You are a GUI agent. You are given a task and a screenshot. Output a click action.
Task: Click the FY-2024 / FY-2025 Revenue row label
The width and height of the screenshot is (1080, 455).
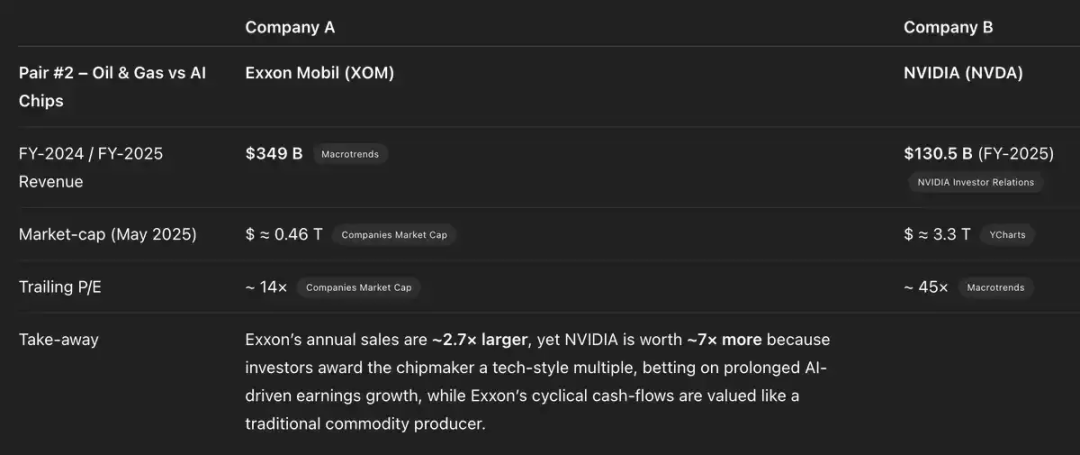tap(90, 167)
